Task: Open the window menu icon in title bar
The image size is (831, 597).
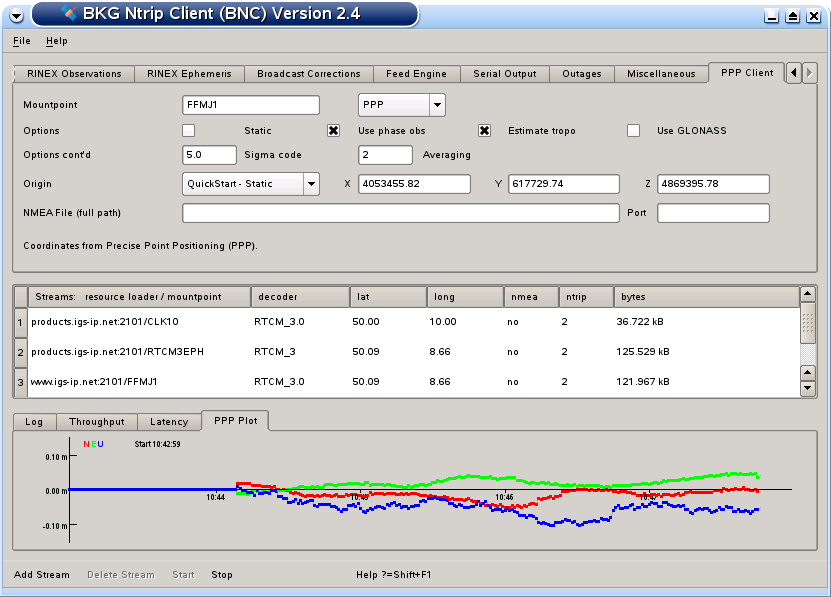Action: coord(15,15)
